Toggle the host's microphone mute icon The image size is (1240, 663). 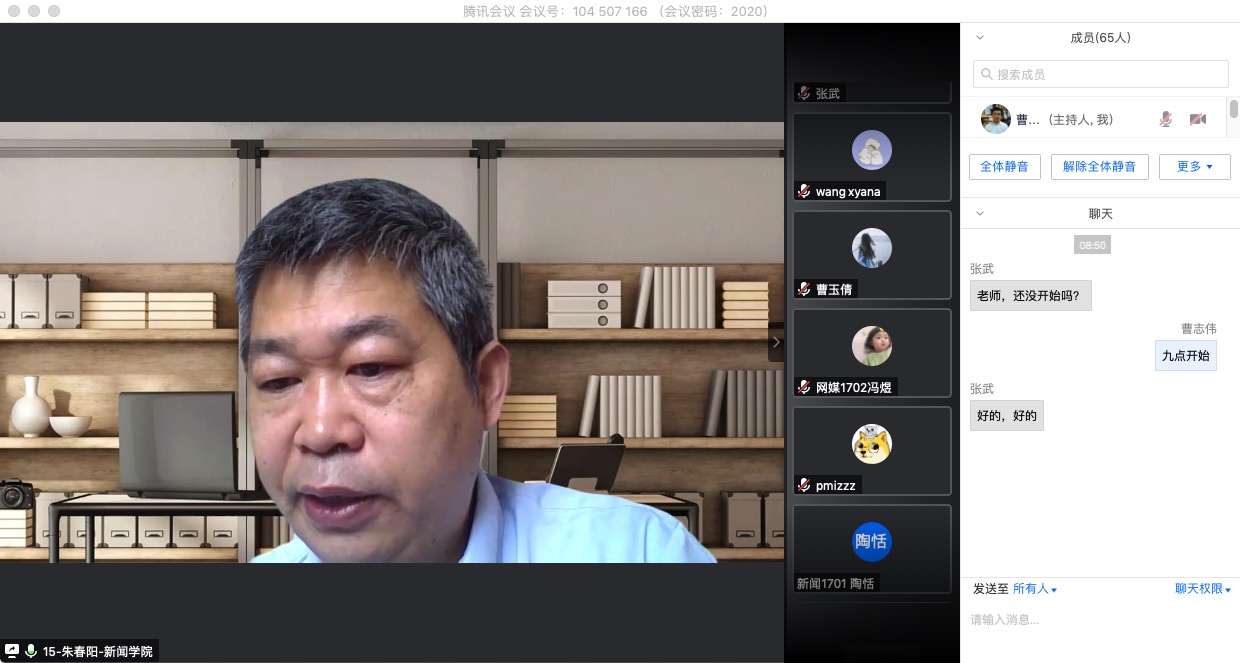(1165, 119)
